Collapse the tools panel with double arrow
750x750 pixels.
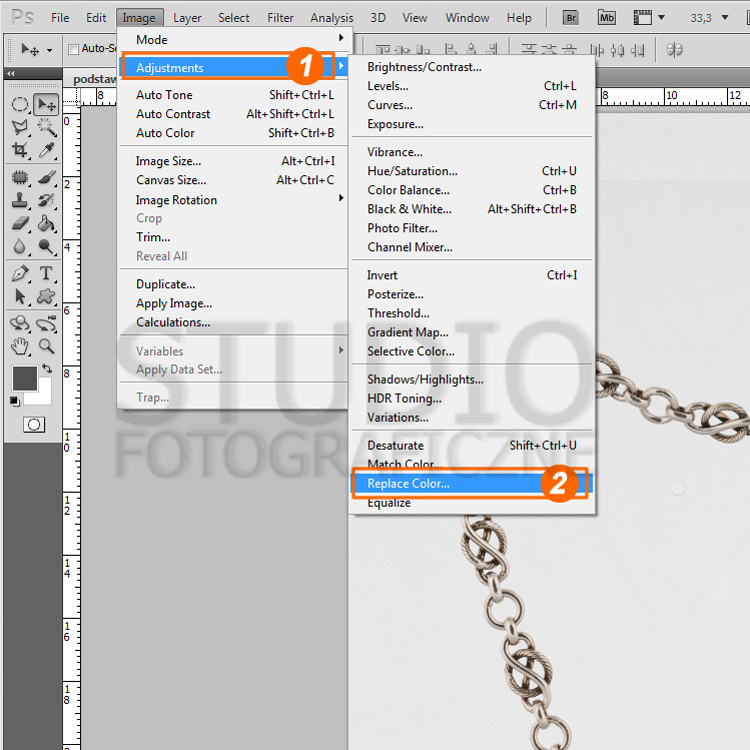click(x=10, y=73)
